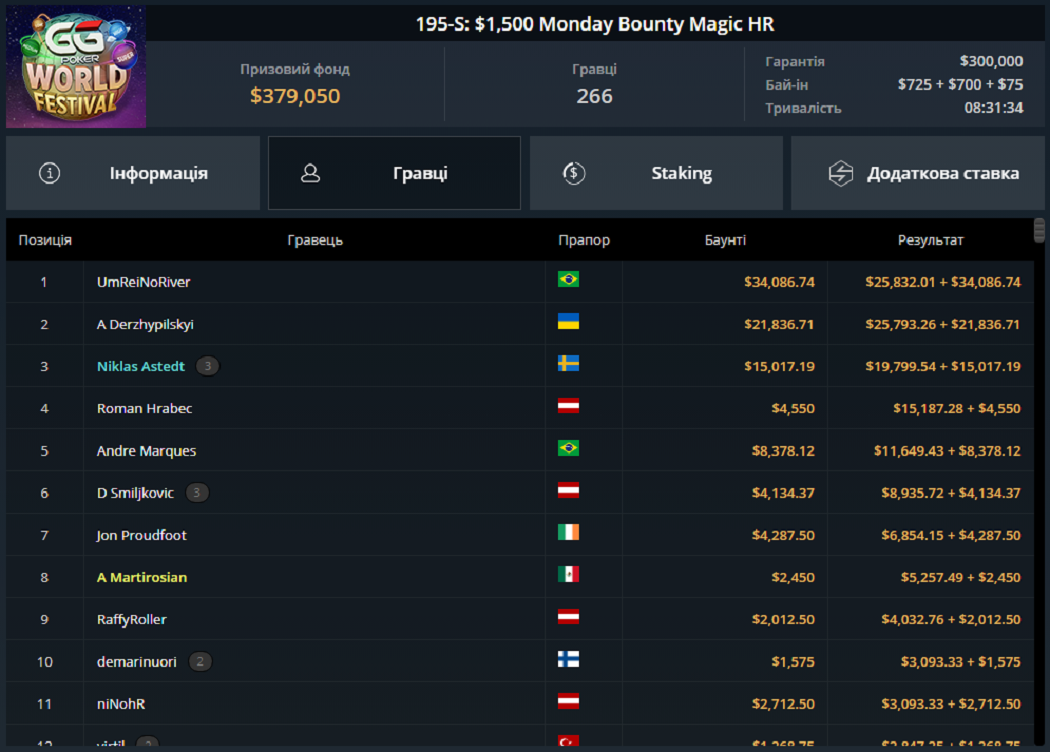
Task: Click the info circle icon on Інформація tab
Action: coord(48,172)
